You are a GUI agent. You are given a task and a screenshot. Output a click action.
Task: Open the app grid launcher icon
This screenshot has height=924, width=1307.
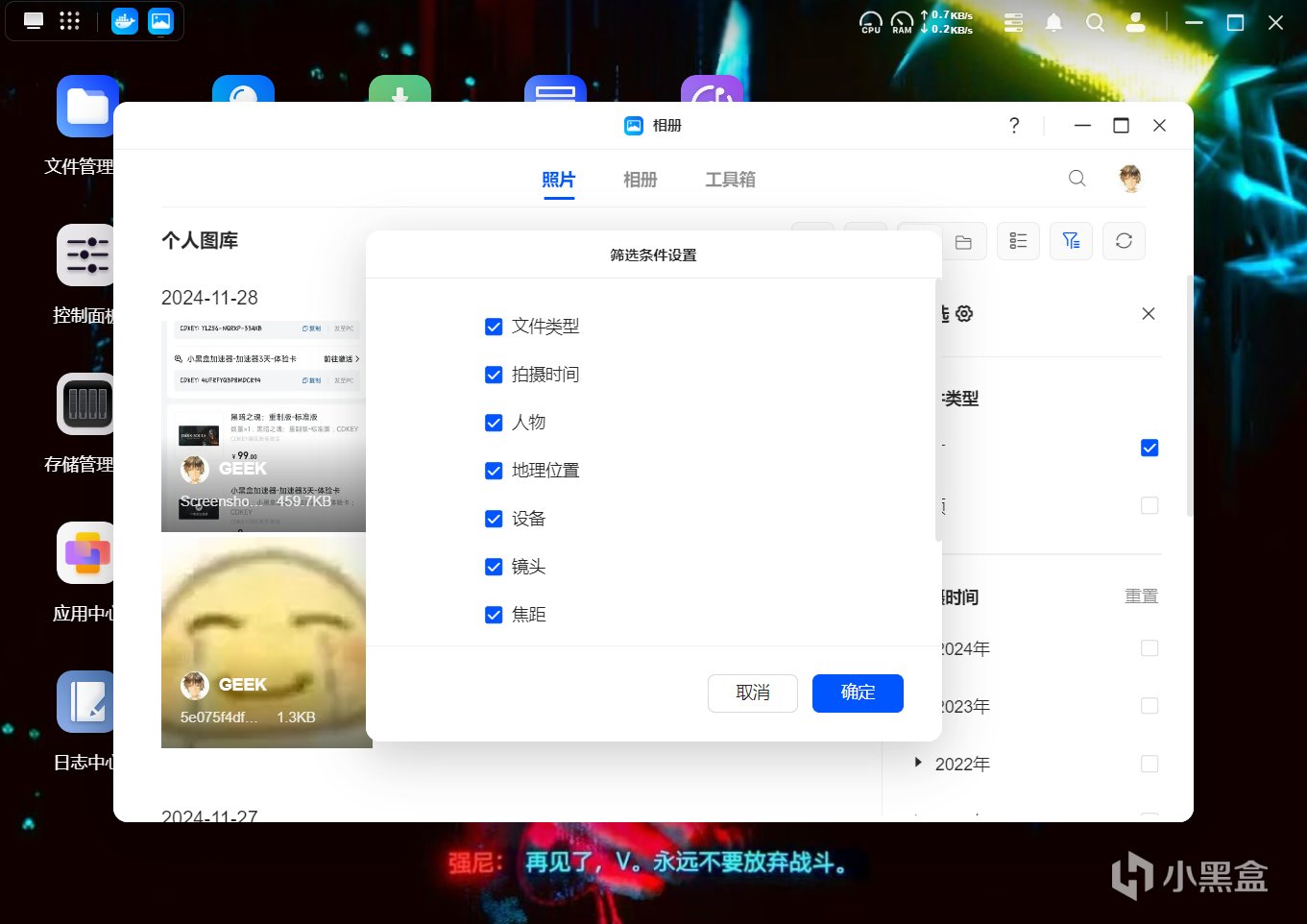tap(69, 21)
